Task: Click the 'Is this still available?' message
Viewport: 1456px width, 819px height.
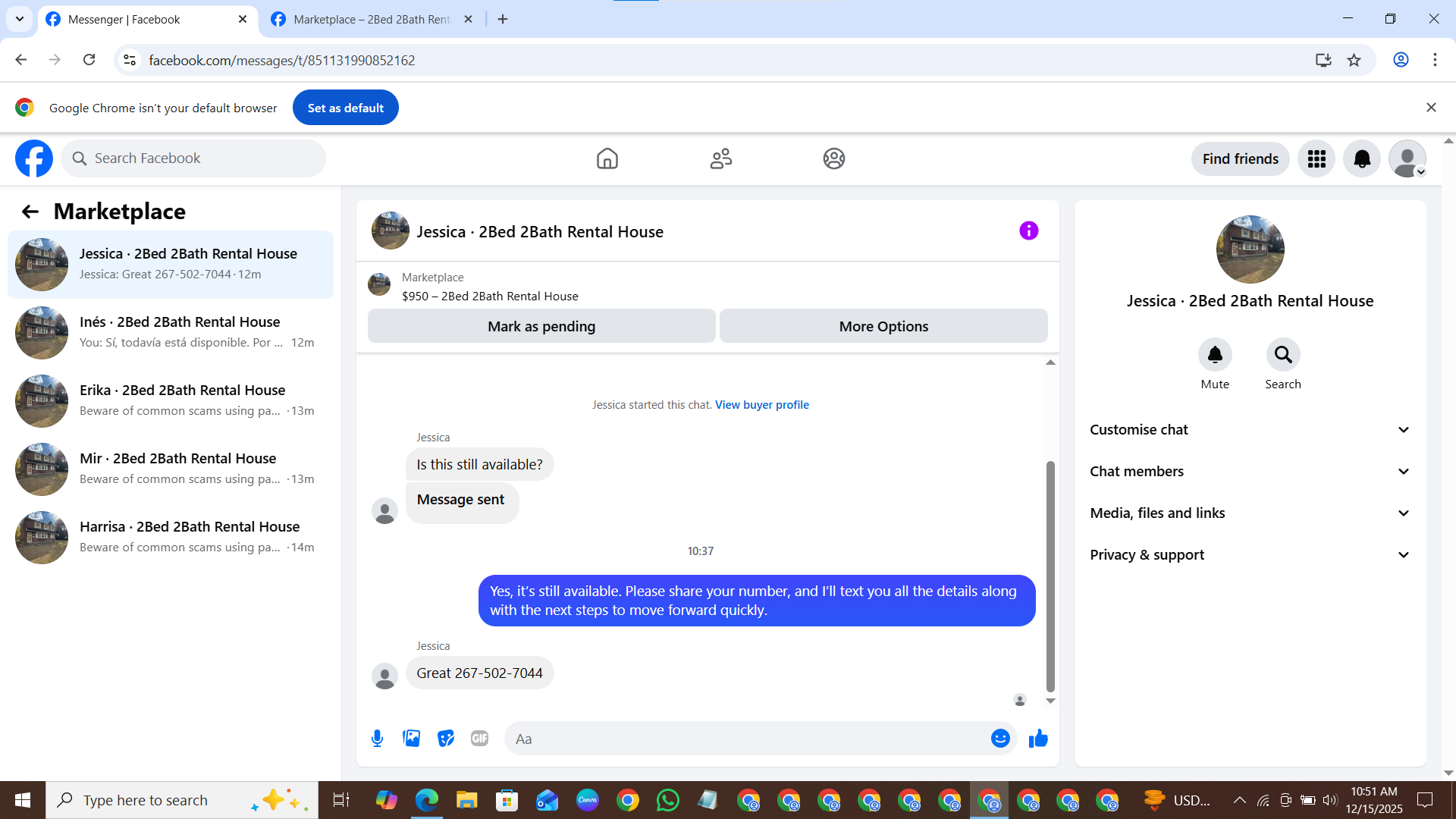Action: click(x=480, y=465)
